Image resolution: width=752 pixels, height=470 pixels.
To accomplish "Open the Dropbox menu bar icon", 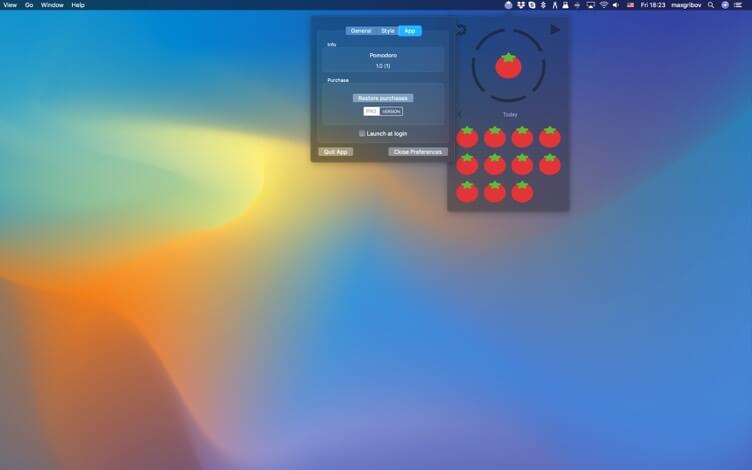I will click(521, 5).
